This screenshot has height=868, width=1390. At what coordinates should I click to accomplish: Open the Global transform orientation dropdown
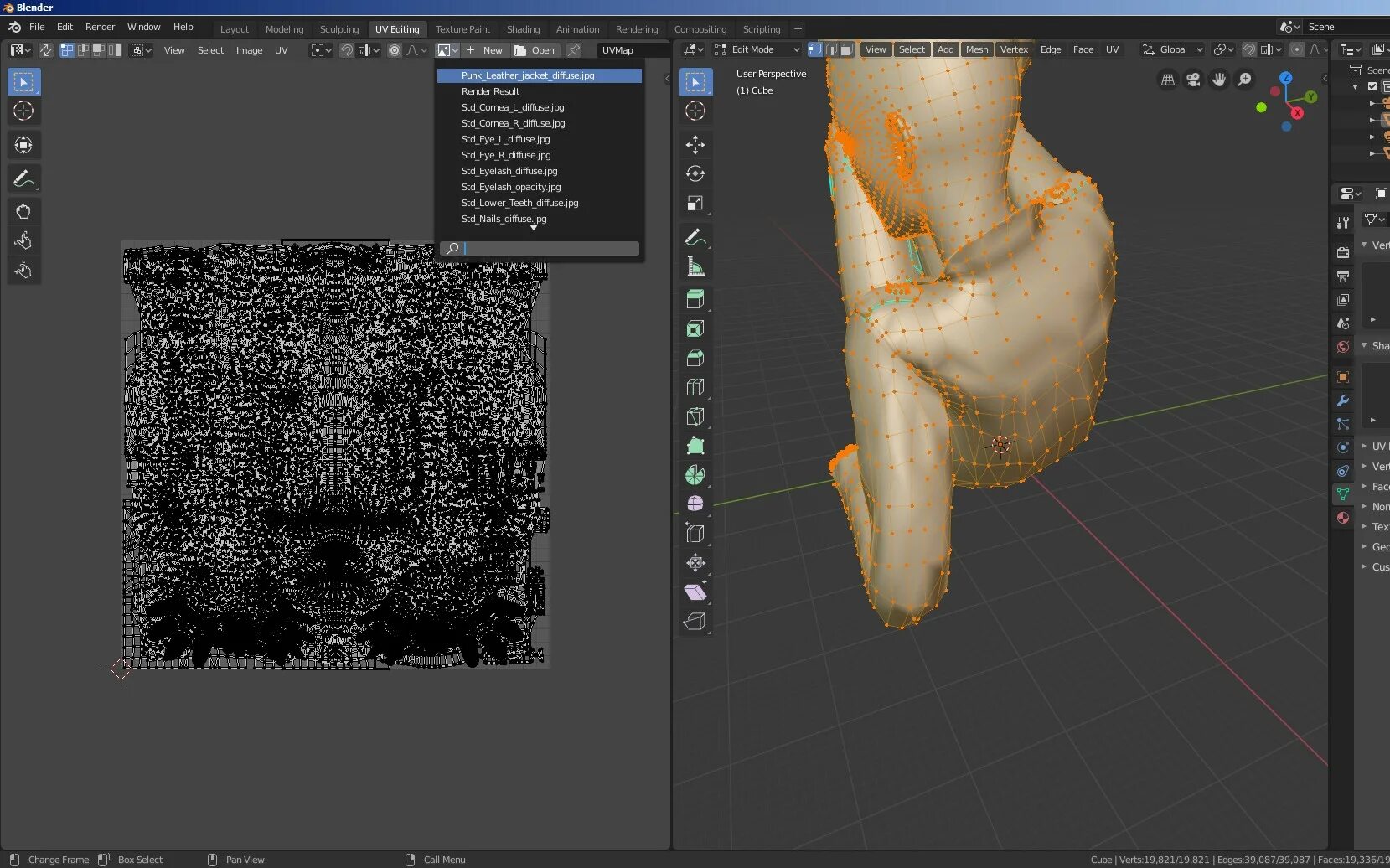point(1173,49)
